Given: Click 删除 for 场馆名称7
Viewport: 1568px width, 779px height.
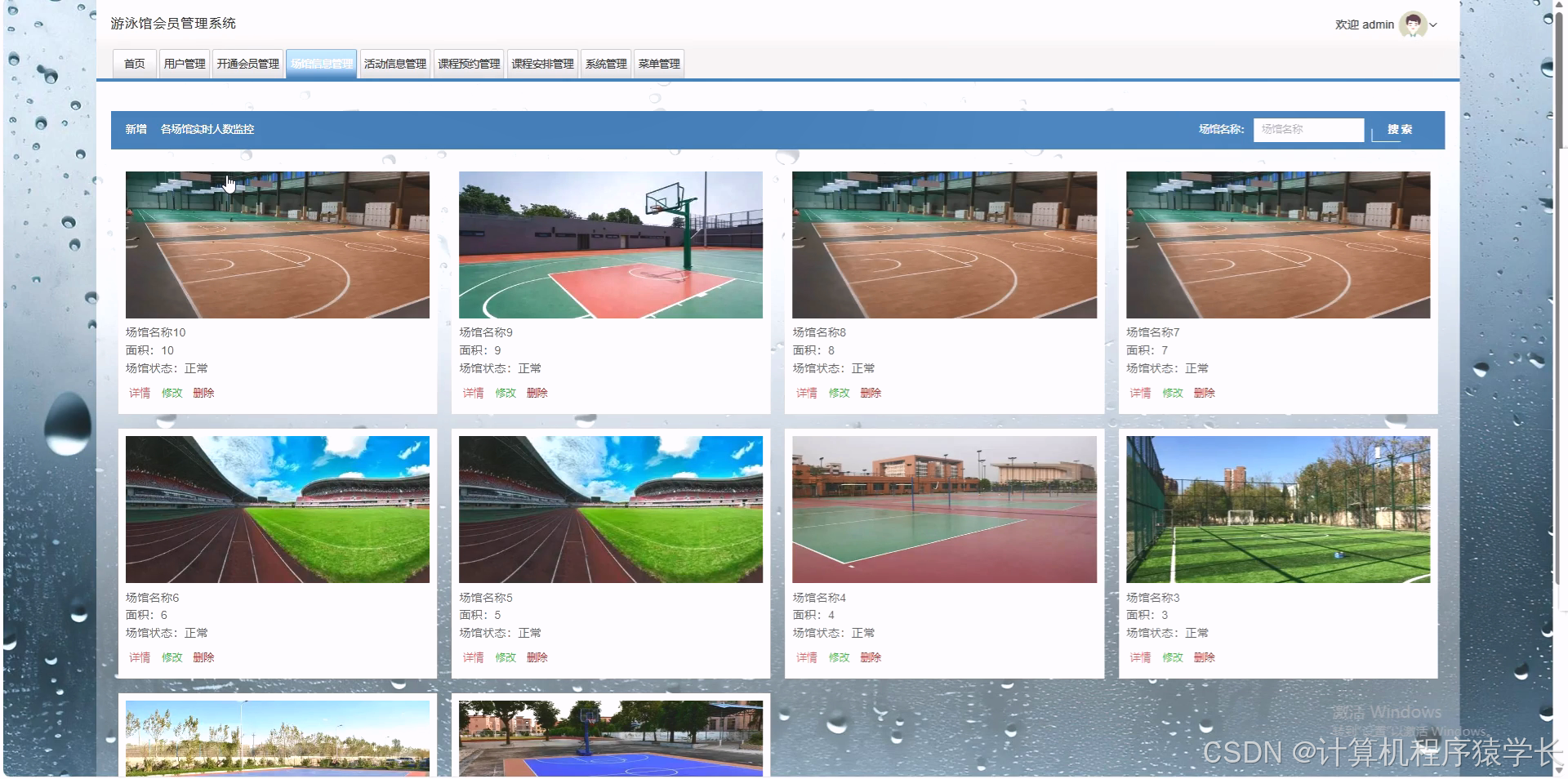Looking at the screenshot, I should (1205, 393).
